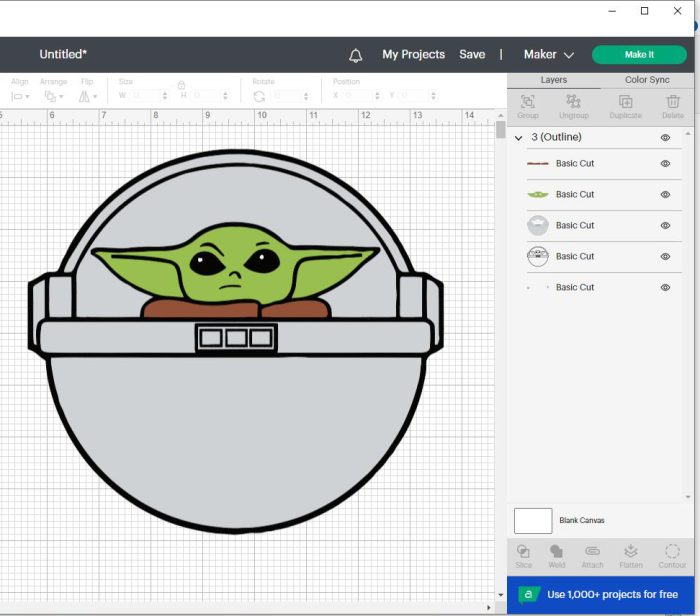This screenshot has width=700, height=616.
Task: Toggle visibility of 3 (Outline) group
Action: point(665,137)
